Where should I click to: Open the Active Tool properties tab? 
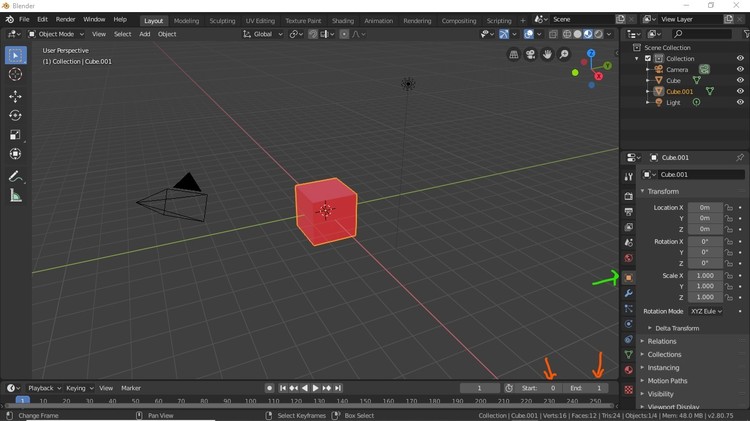(x=629, y=177)
